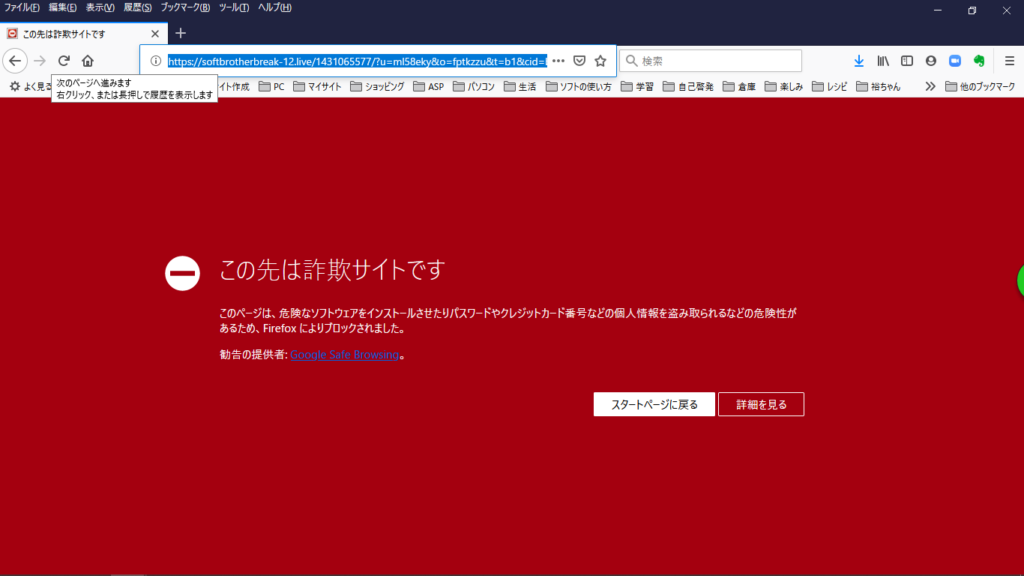The width and height of the screenshot is (1024, 576).
Task: Click the 詳細を見る button
Action: coord(761,404)
